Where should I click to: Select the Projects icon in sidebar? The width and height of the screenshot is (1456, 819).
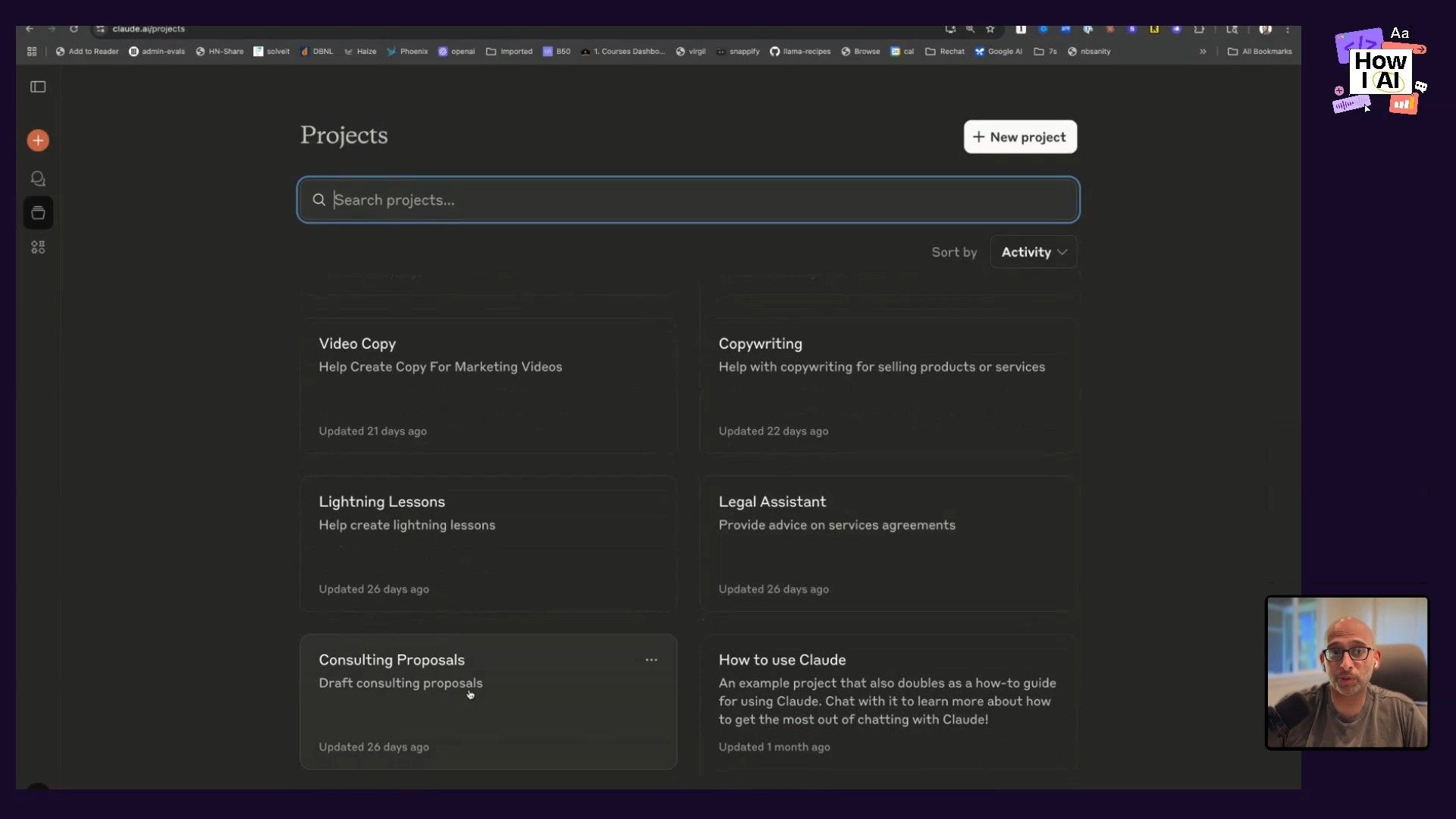[38, 213]
